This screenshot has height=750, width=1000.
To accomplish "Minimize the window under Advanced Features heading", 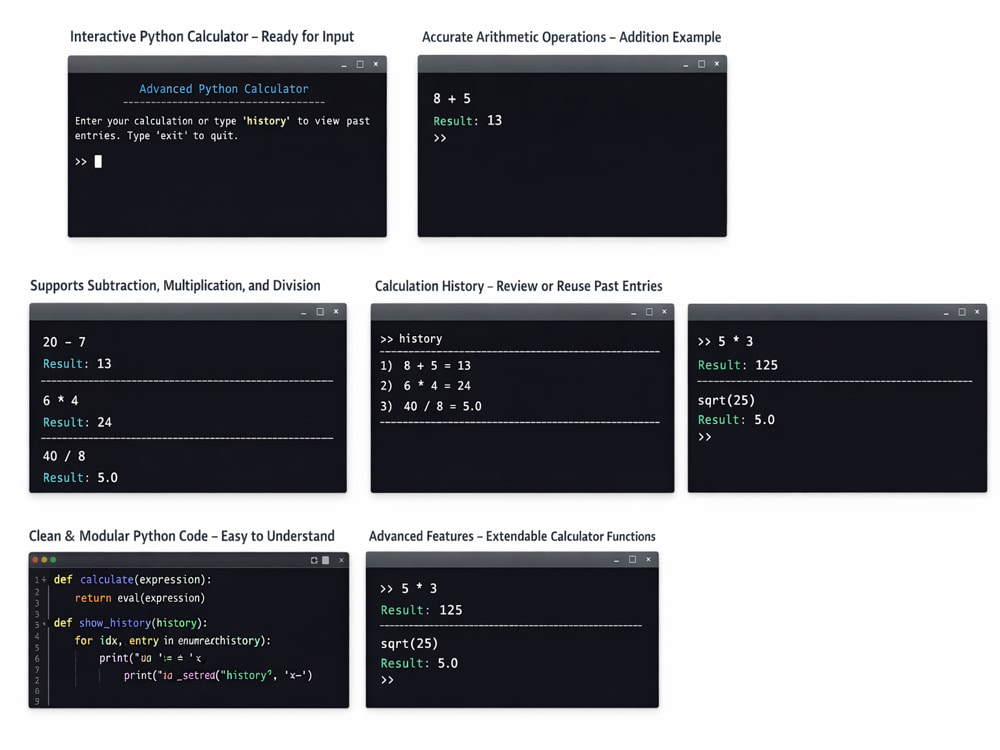I will click(x=617, y=560).
